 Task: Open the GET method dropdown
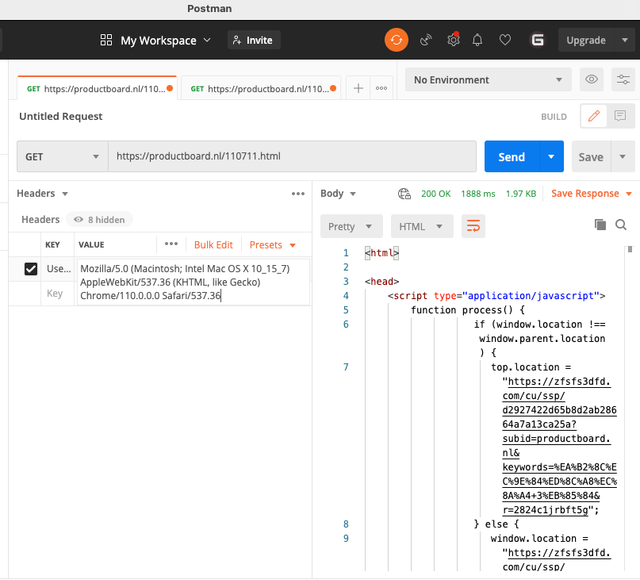click(62, 157)
